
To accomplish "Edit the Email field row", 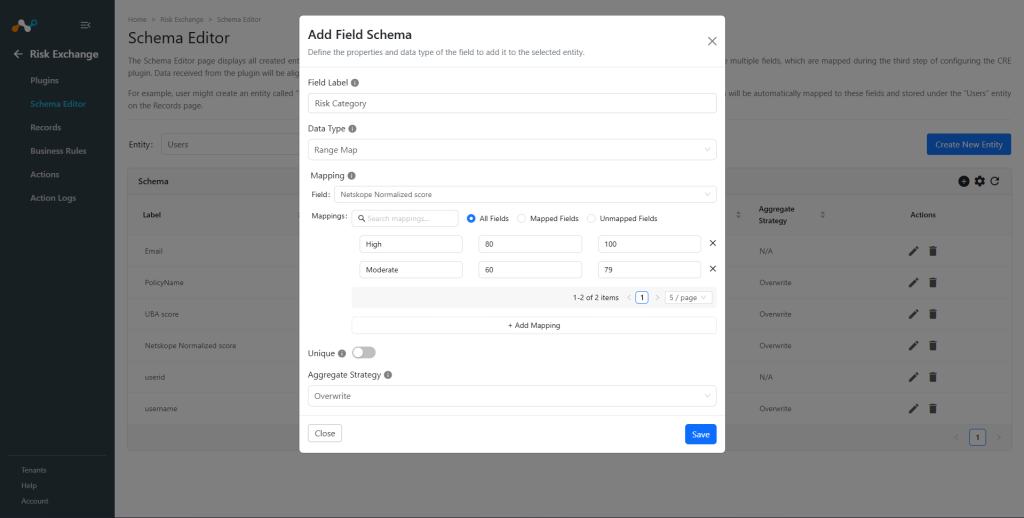I will [x=914, y=251].
